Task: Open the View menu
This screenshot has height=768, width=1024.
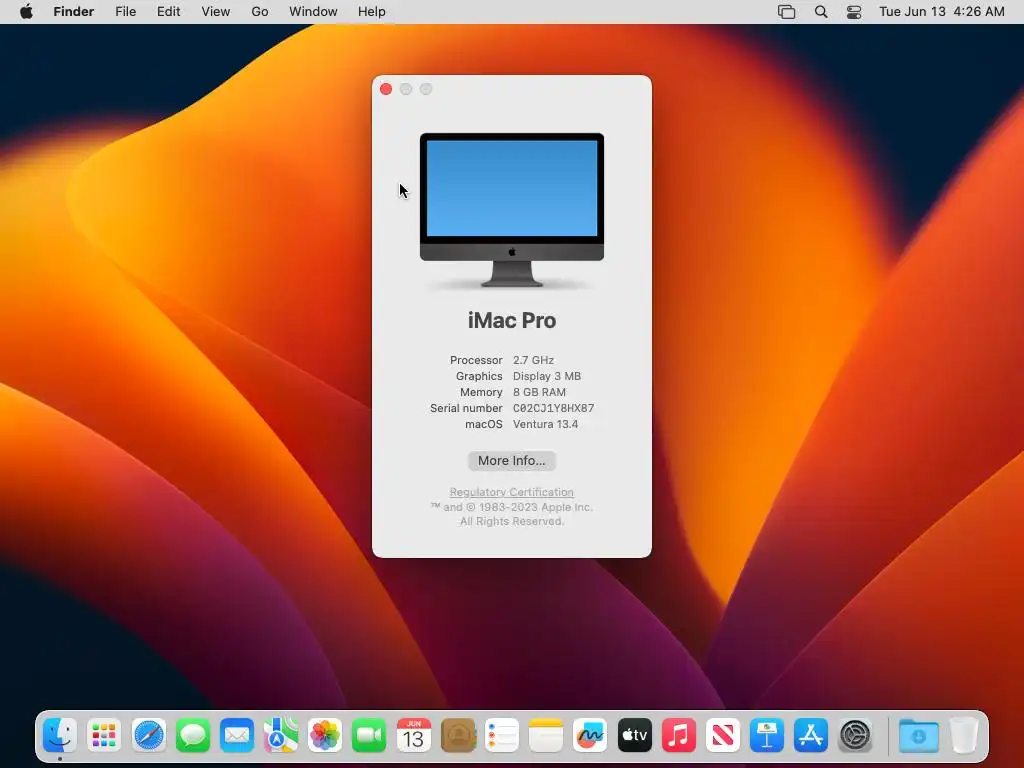Action: [x=216, y=12]
